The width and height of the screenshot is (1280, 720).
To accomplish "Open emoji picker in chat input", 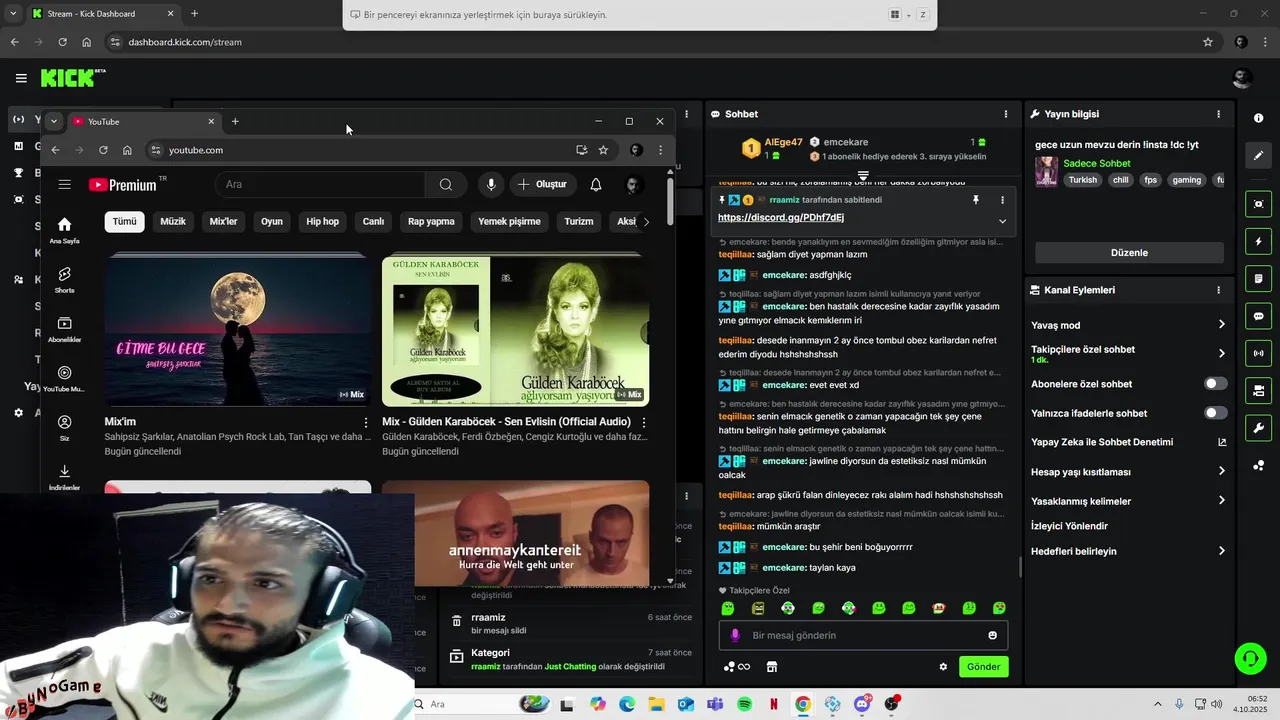I will 992,635.
